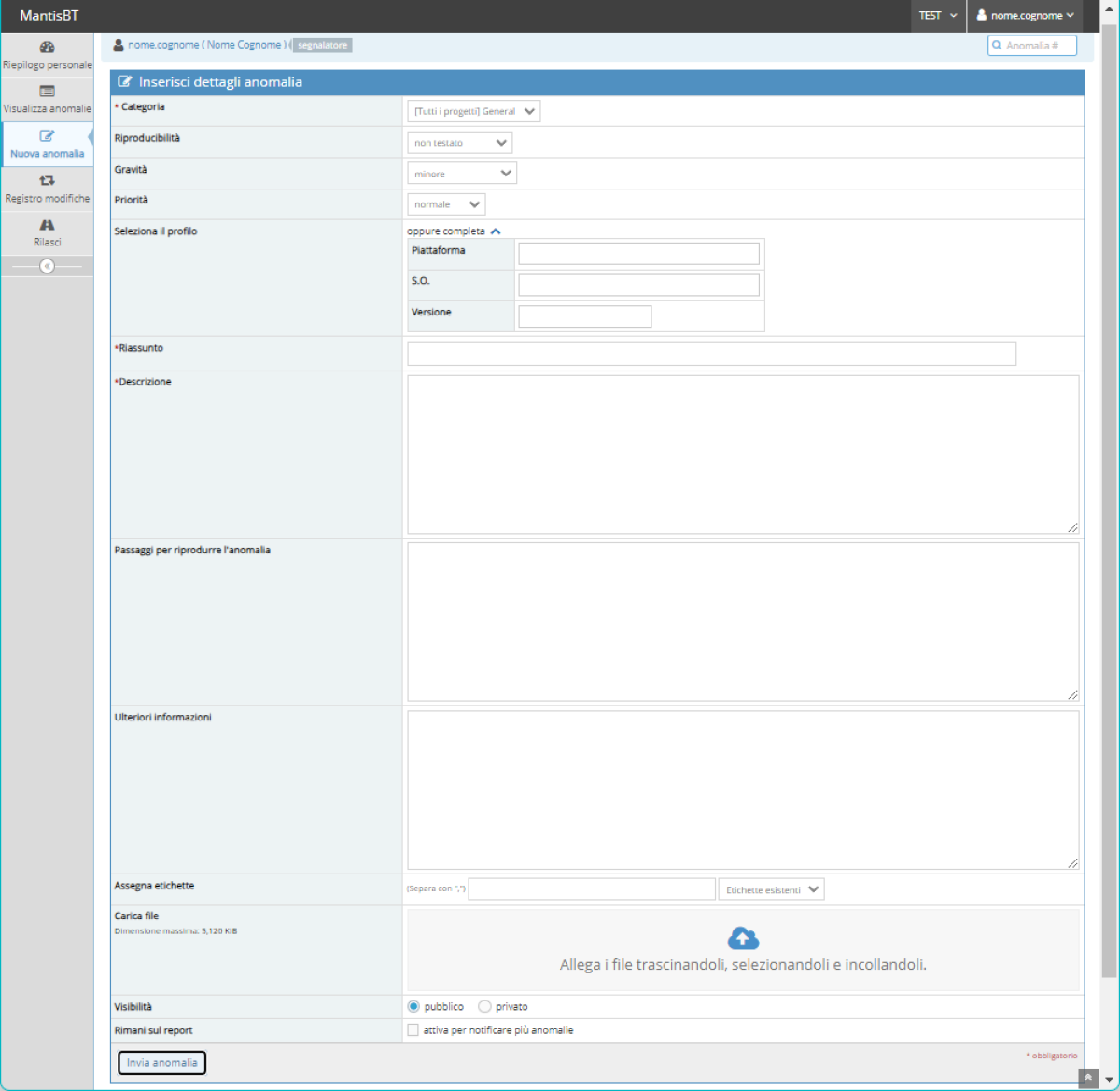Select pubblico visibility radio button
The image size is (1120, 1091).
(x=413, y=1007)
